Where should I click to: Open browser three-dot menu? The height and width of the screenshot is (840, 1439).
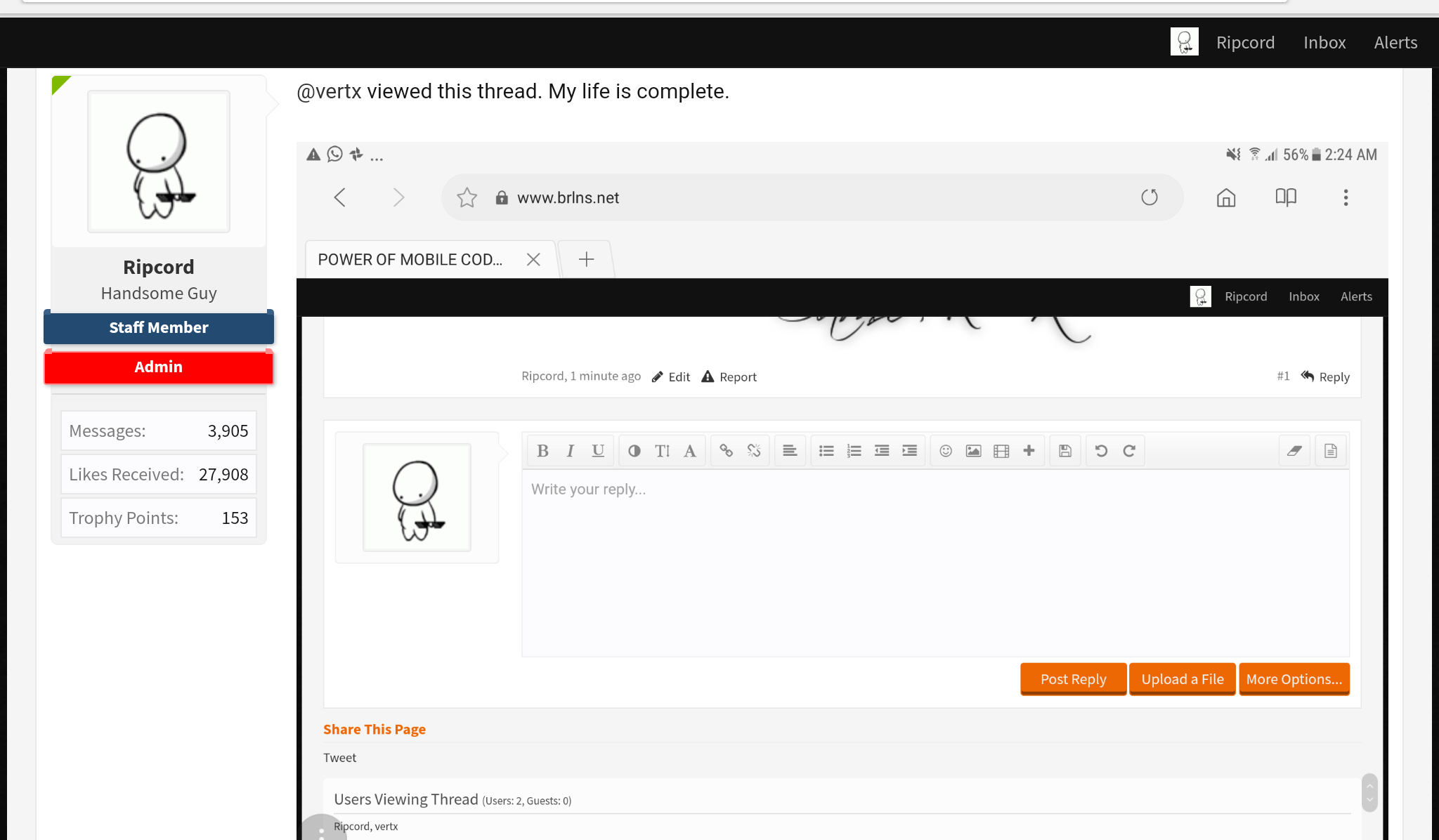[x=1346, y=197]
